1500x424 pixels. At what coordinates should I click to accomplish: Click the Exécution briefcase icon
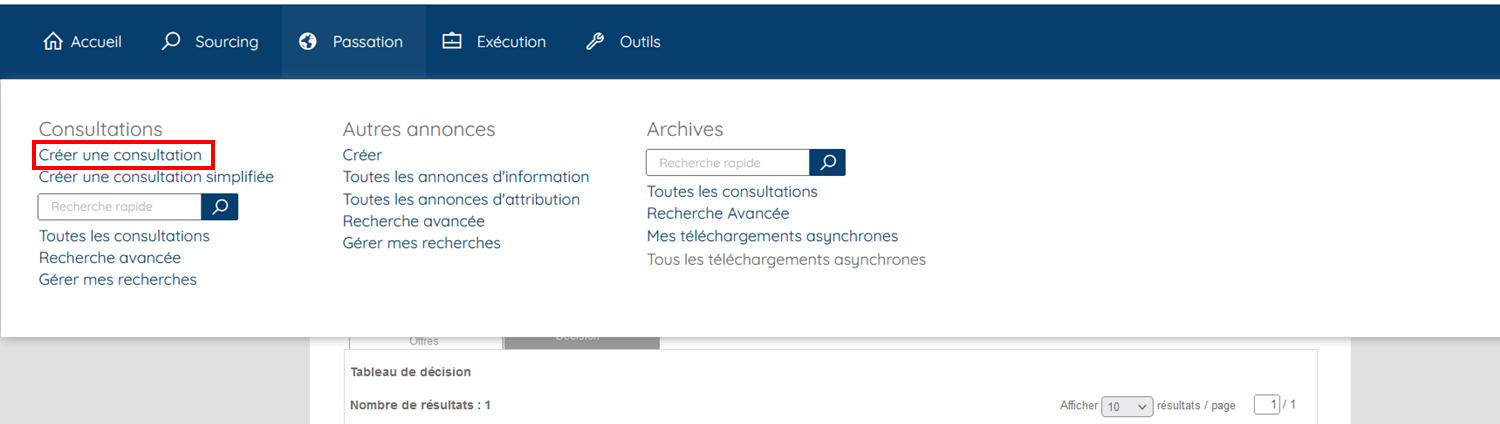click(452, 42)
